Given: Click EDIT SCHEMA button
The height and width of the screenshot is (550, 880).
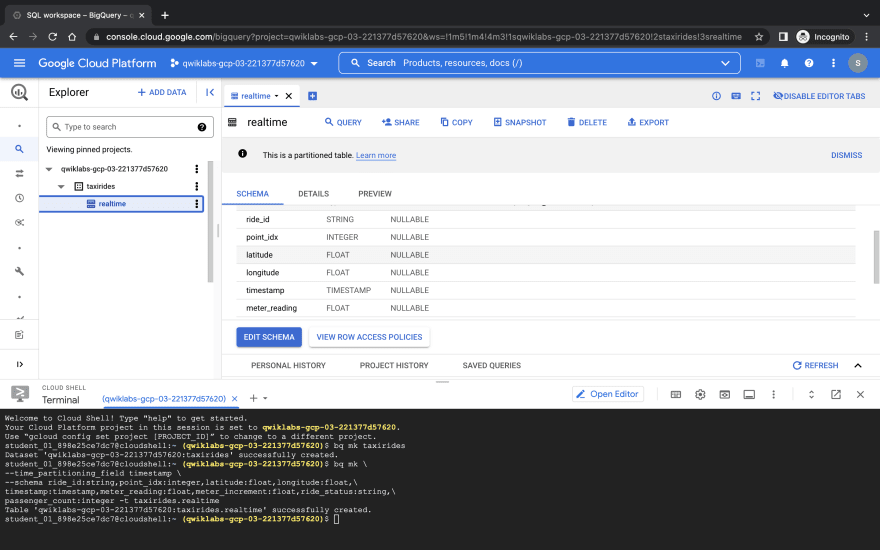Looking at the screenshot, I should [x=269, y=337].
